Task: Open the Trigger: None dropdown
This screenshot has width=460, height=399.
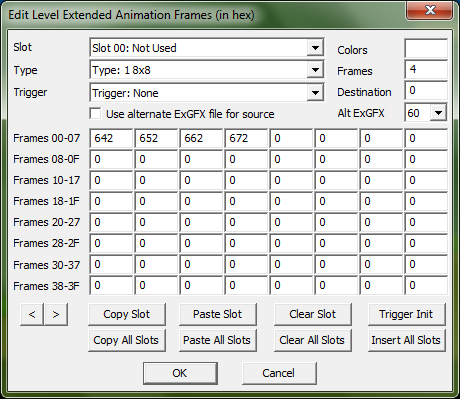Action: 315,93
